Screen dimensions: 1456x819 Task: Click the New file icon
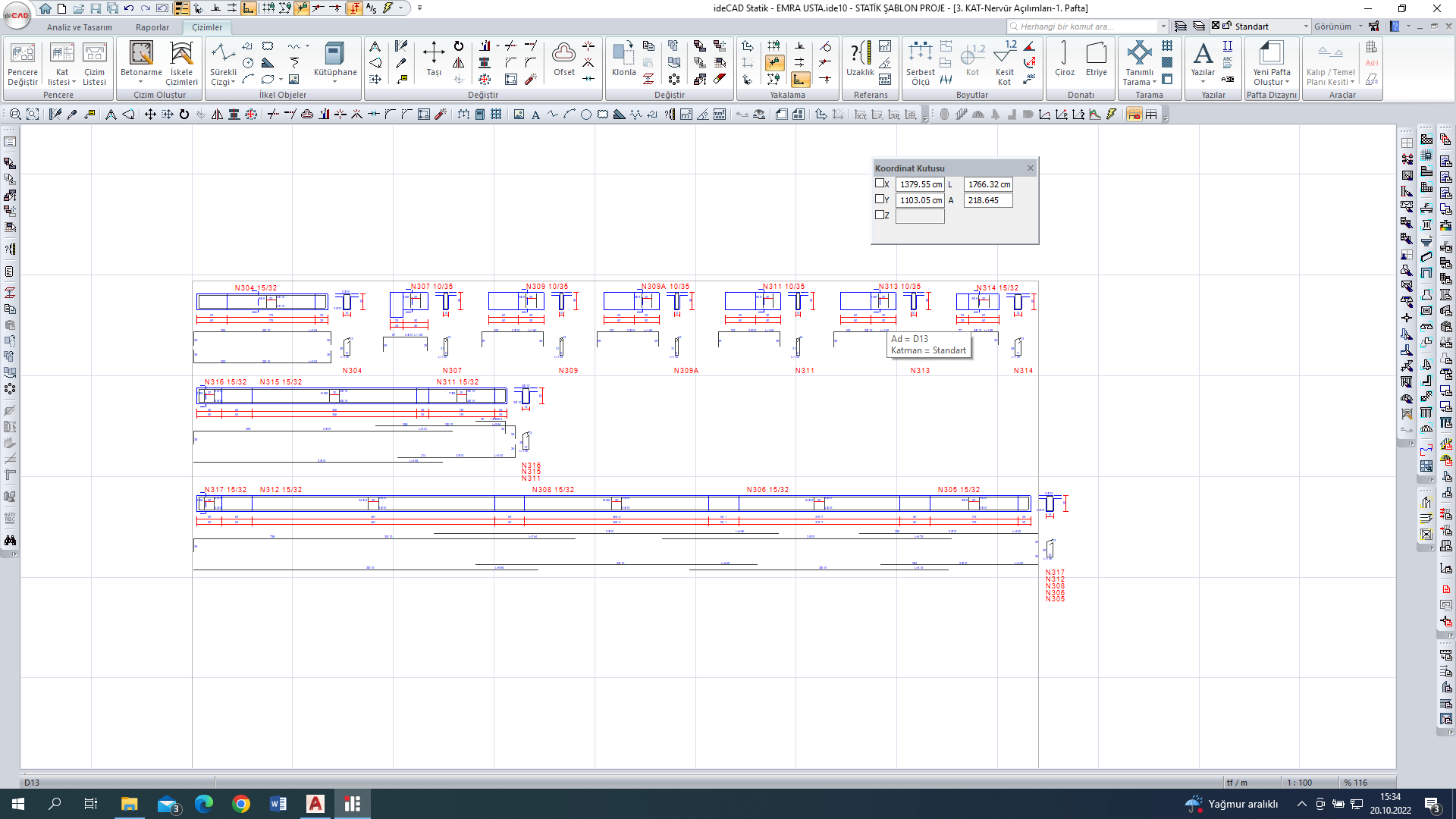click(x=62, y=8)
